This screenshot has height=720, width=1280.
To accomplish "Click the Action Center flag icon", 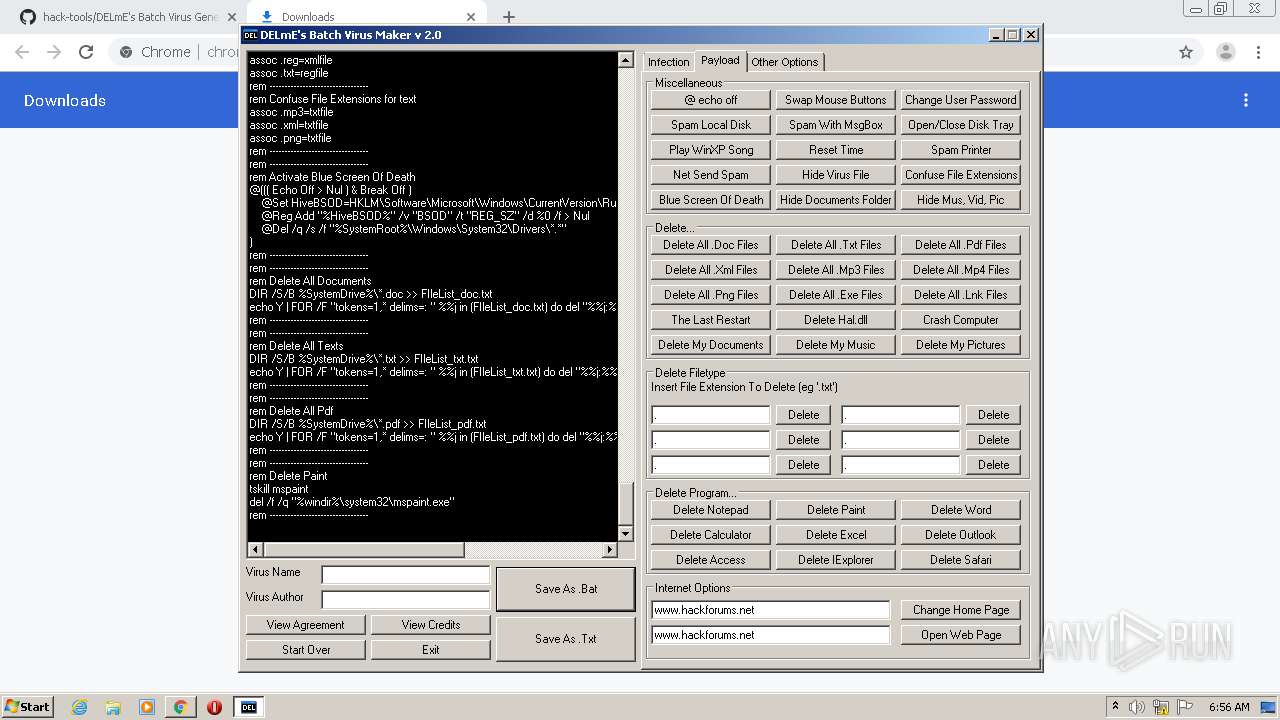I will [1186, 707].
